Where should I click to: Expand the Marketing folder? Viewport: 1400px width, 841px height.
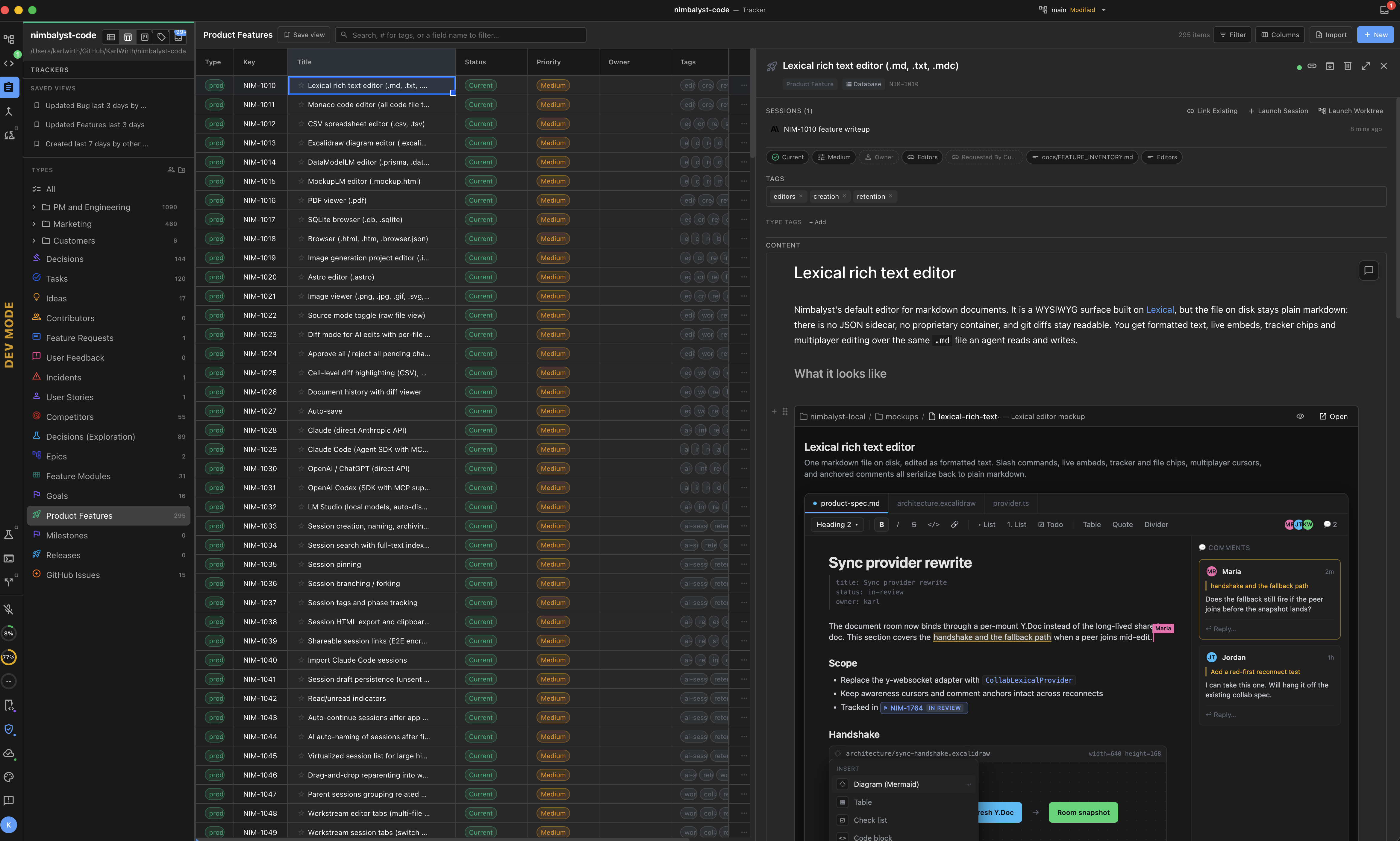pos(34,224)
